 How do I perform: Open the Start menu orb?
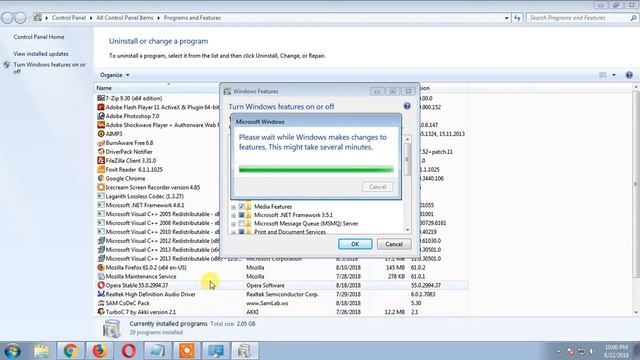coord(13,351)
